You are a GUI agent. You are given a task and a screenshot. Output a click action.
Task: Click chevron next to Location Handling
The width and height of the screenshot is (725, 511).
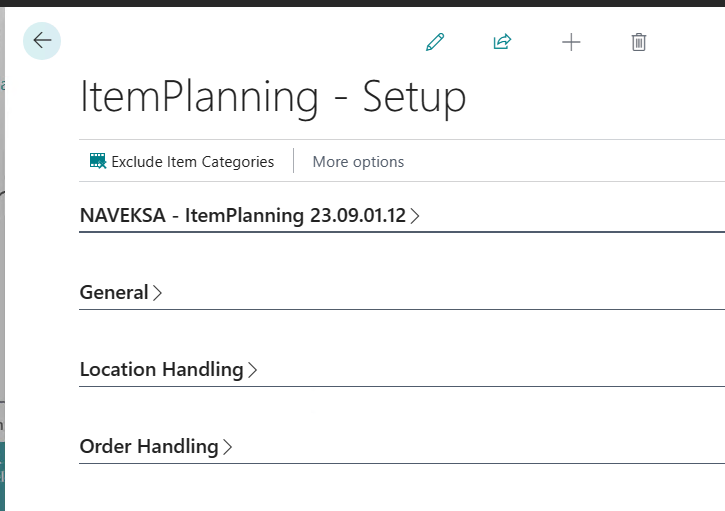click(x=253, y=370)
